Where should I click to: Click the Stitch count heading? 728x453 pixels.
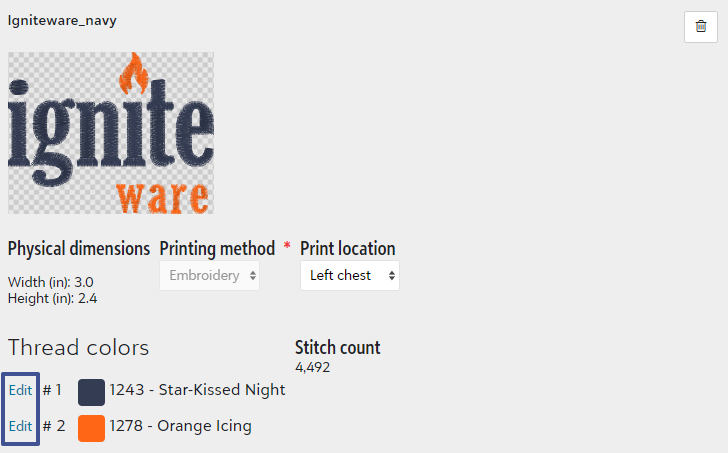point(338,348)
